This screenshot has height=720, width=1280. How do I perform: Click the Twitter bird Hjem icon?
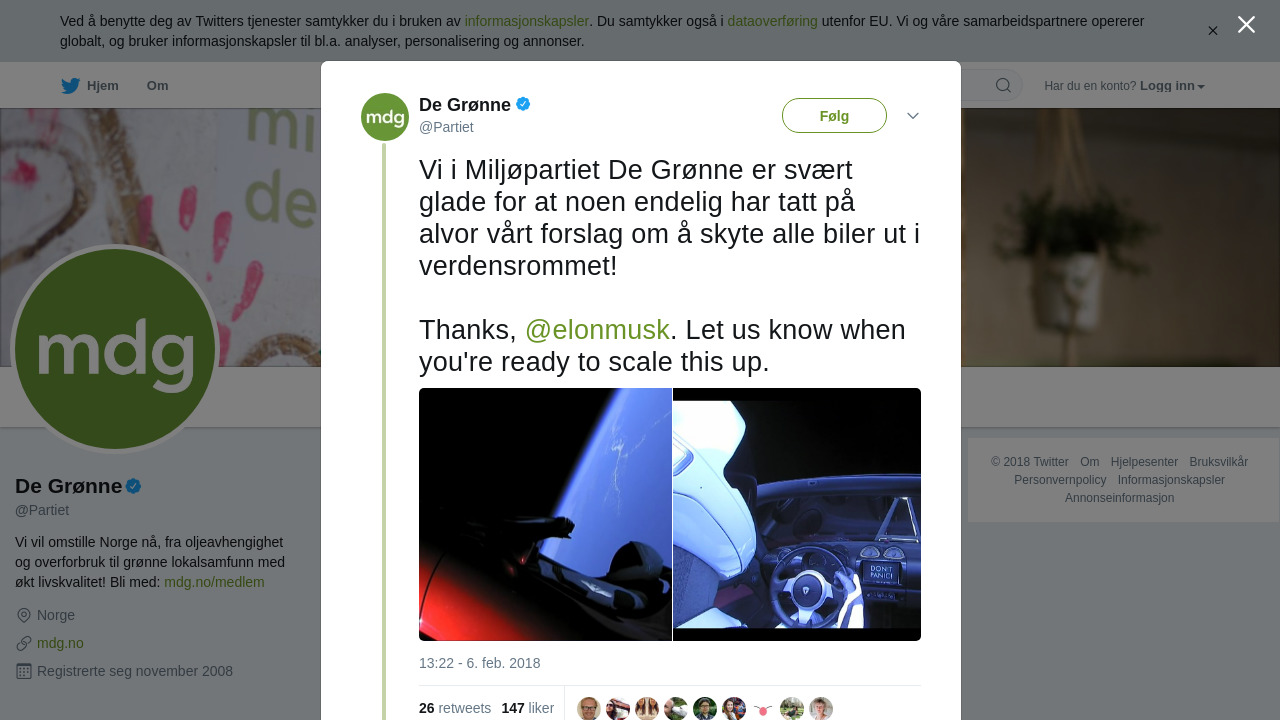pos(70,86)
